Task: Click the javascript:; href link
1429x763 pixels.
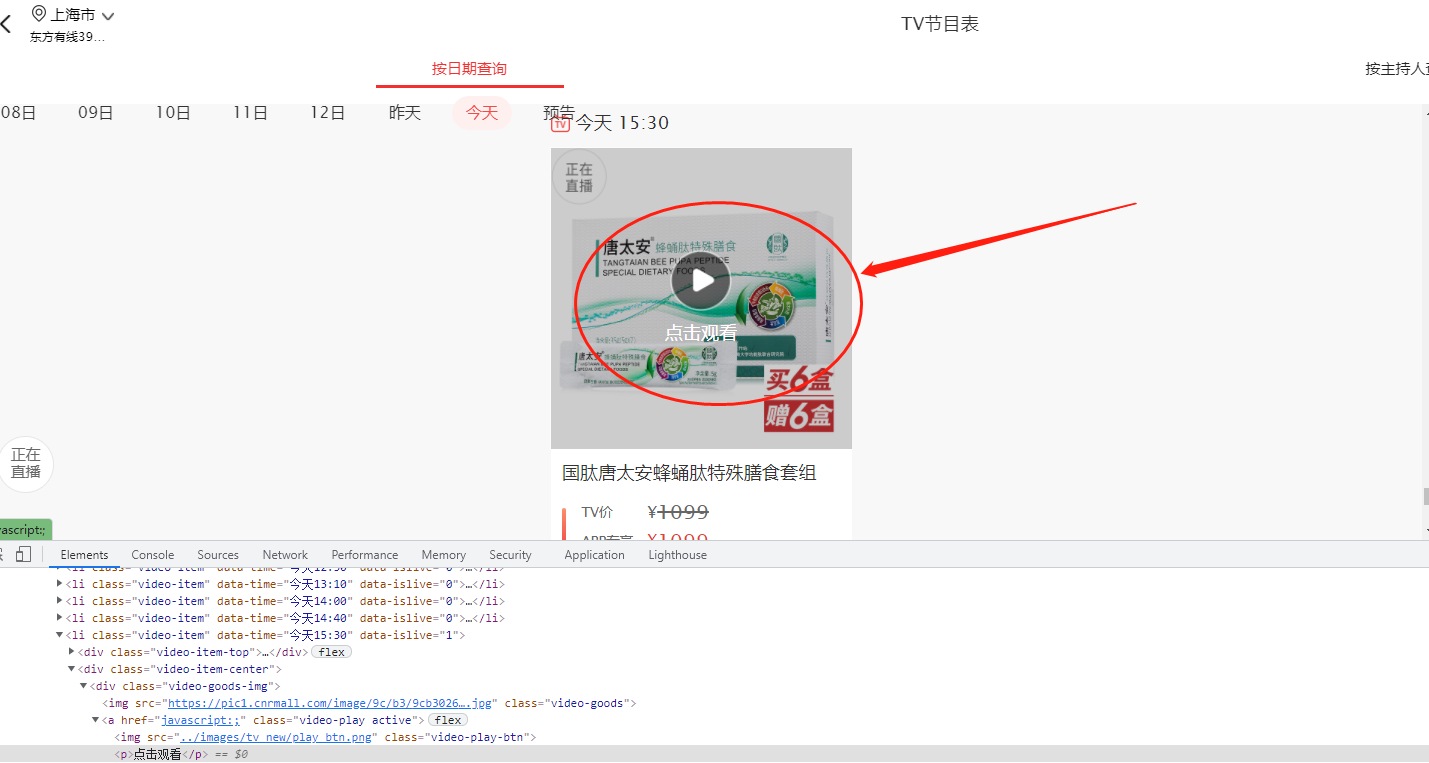Action: tap(200, 720)
